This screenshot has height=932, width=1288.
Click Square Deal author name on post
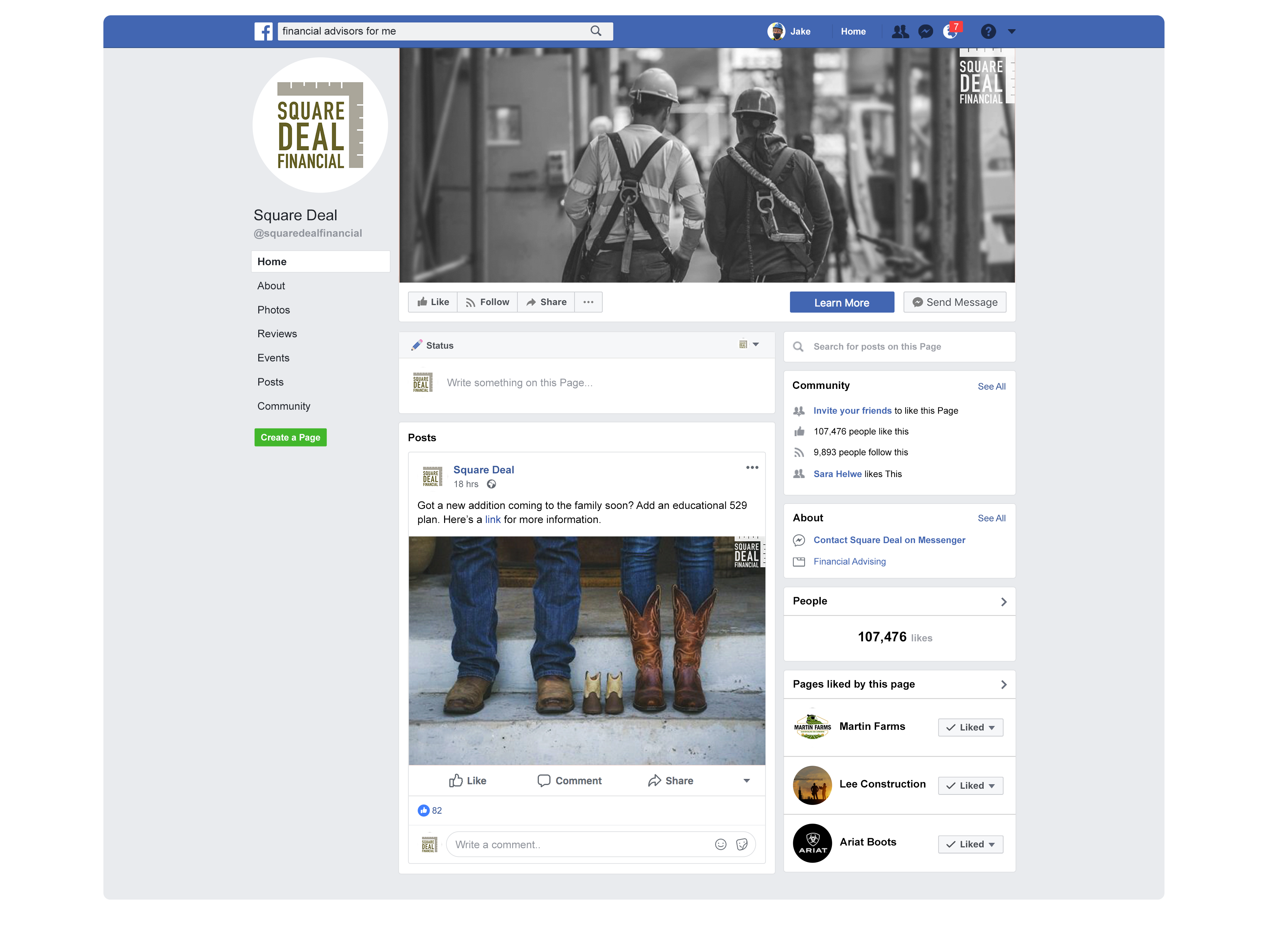coord(483,470)
